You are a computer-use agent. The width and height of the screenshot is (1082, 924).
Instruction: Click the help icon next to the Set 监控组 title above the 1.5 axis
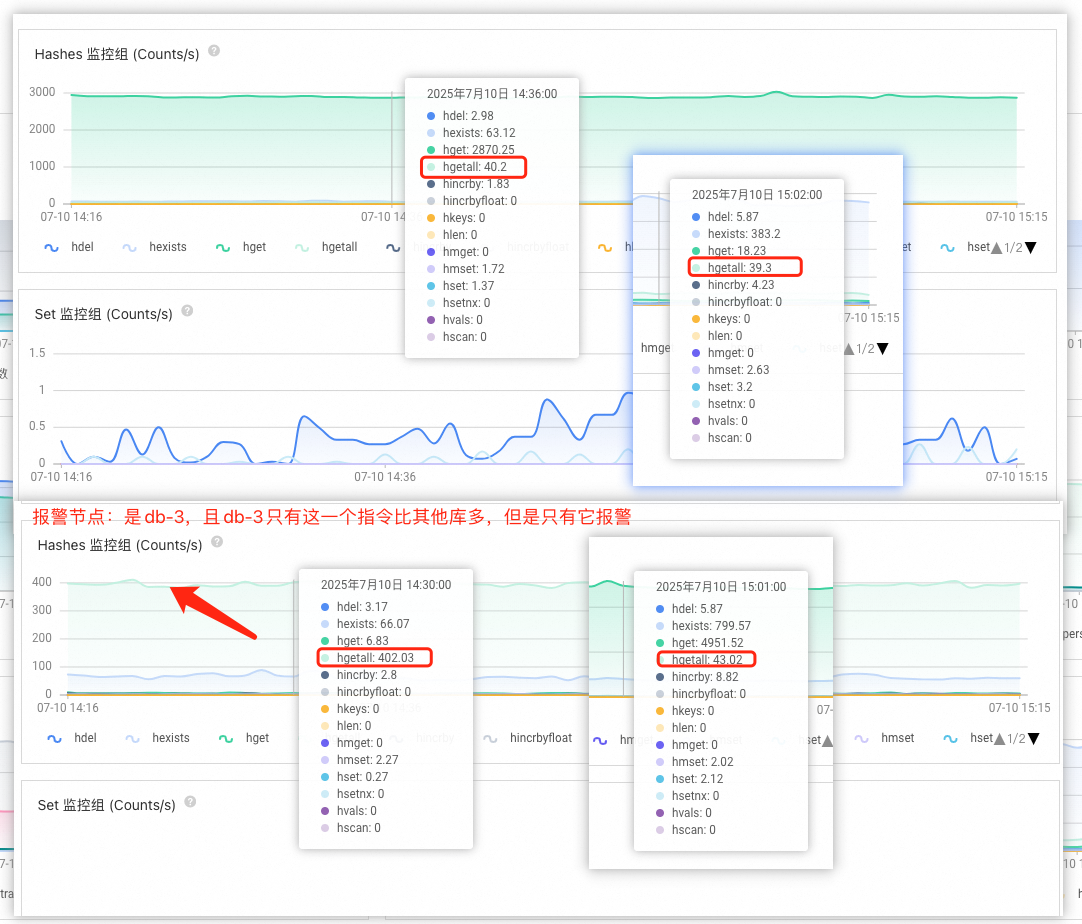click(x=187, y=311)
